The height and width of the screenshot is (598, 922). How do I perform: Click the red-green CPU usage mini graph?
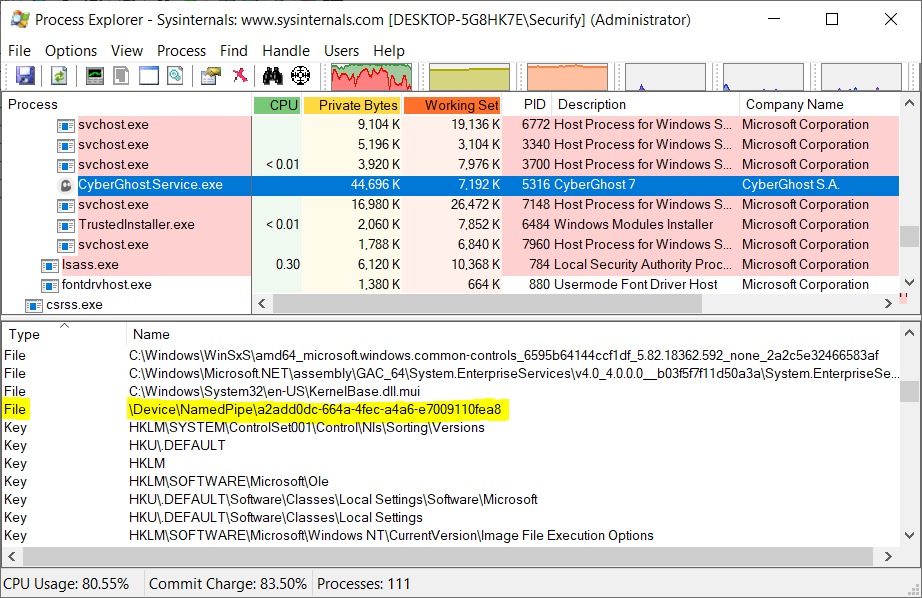point(371,76)
